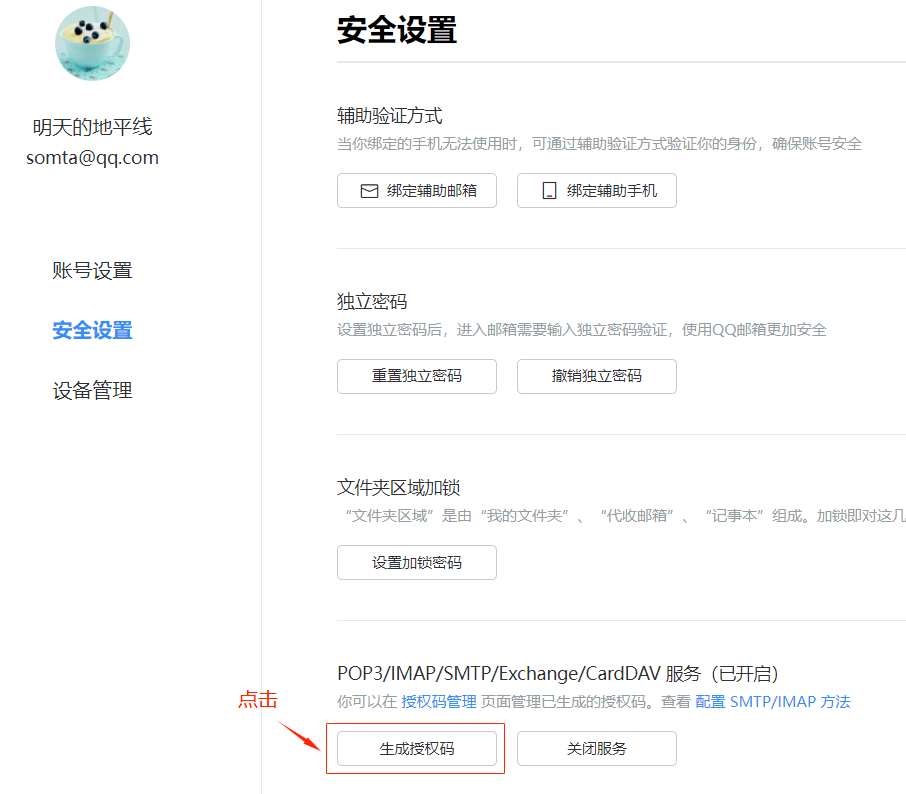
Task: Generate an auth code via 生成授权码
Action: click(x=416, y=748)
